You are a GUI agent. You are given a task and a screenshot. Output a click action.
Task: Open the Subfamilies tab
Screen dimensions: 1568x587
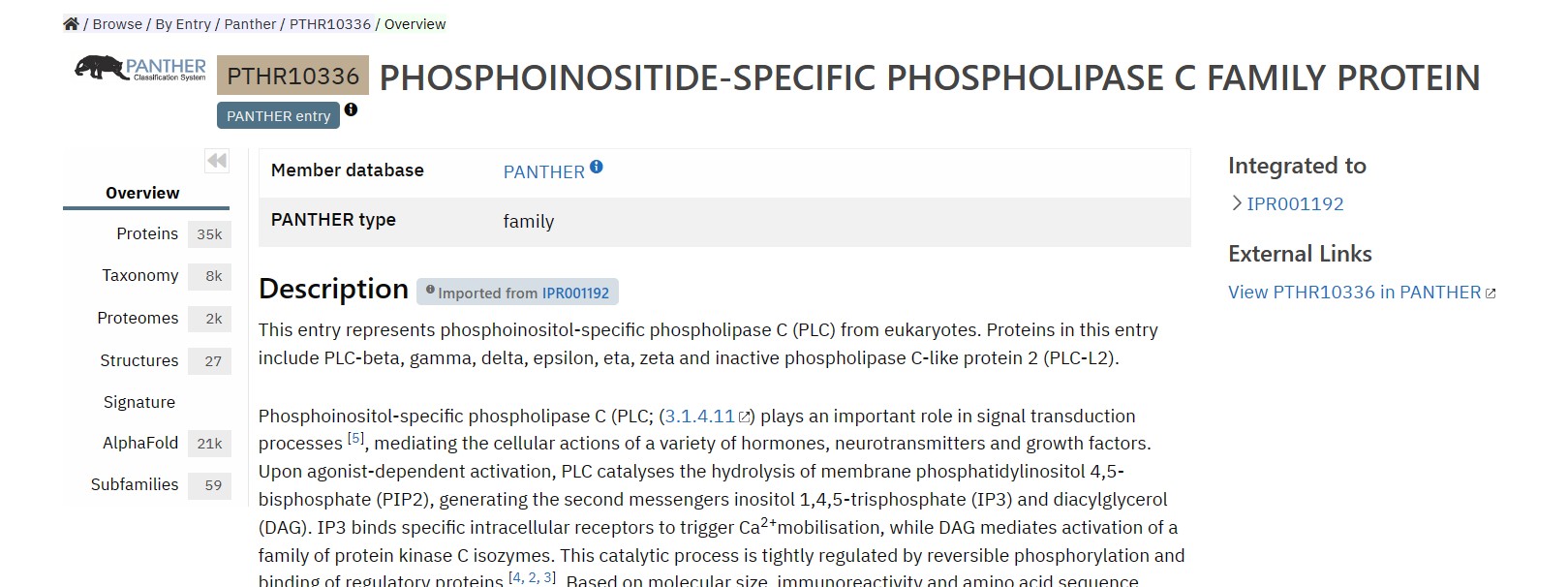click(160, 484)
